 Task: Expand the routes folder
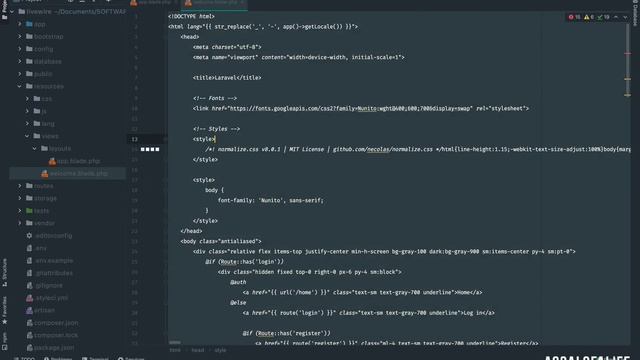click(x=20, y=186)
